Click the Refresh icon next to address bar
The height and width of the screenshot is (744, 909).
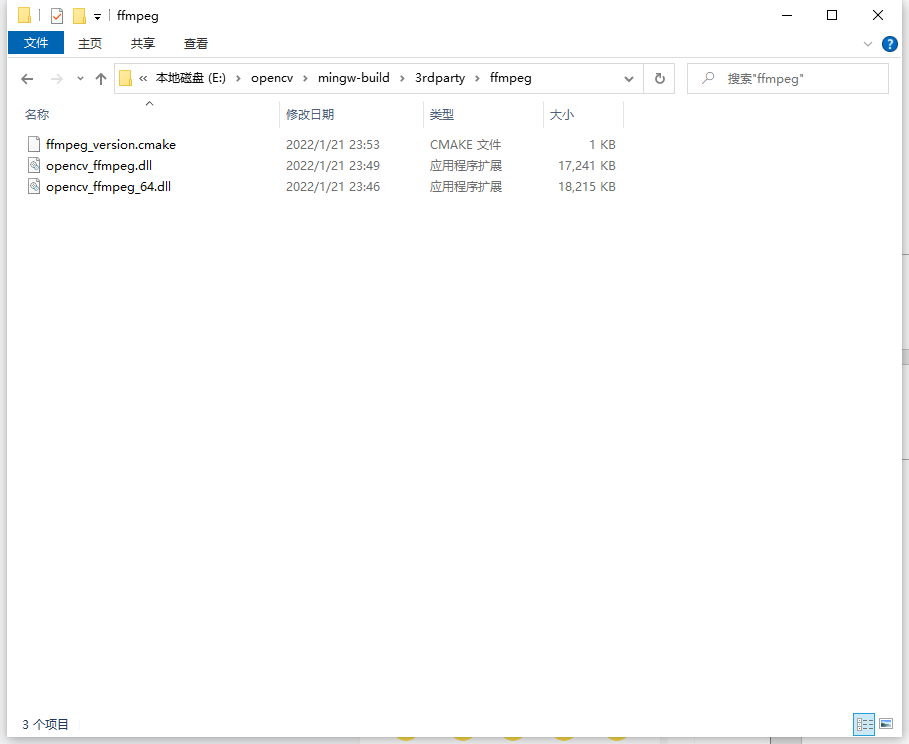tap(658, 77)
